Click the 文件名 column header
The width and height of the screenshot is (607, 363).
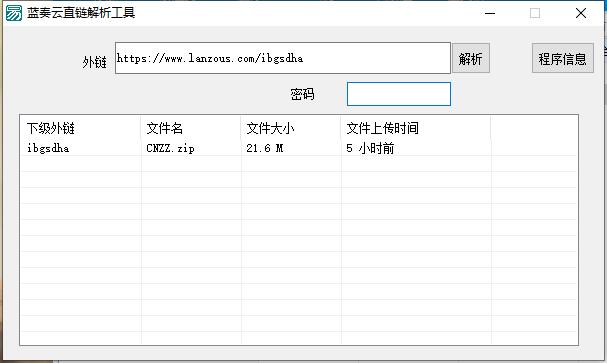191,128
